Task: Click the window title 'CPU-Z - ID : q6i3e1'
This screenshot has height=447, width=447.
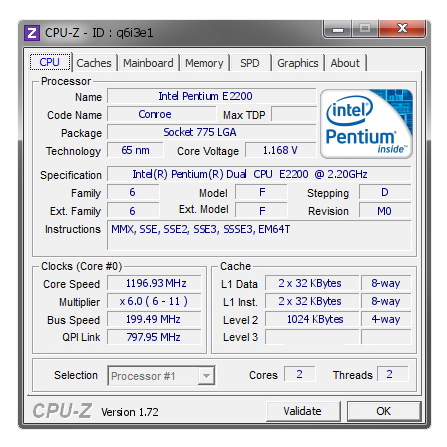Action: [x=99, y=33]
